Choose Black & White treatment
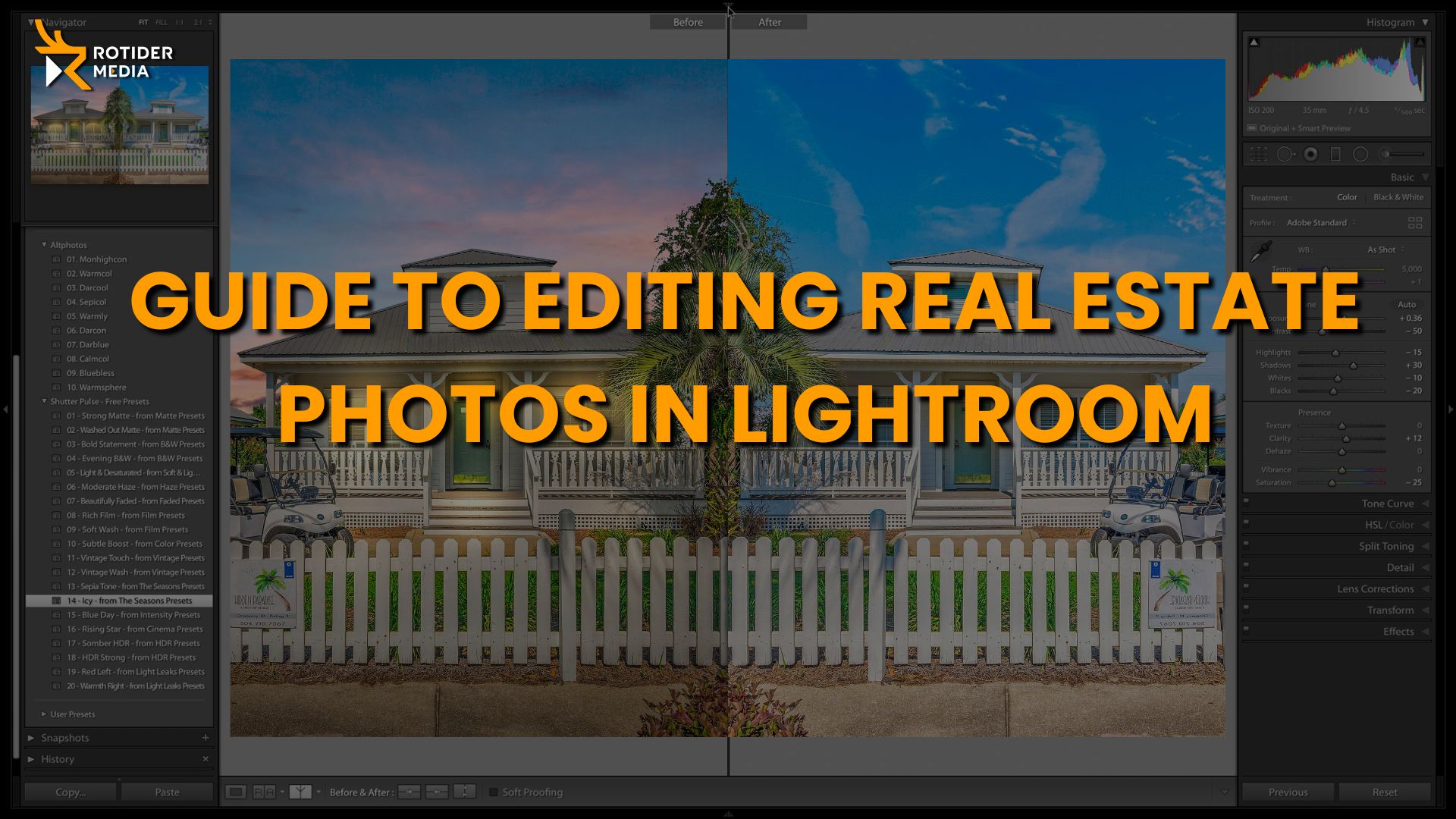This screenshot has height=819, width=1456. 1398,197
